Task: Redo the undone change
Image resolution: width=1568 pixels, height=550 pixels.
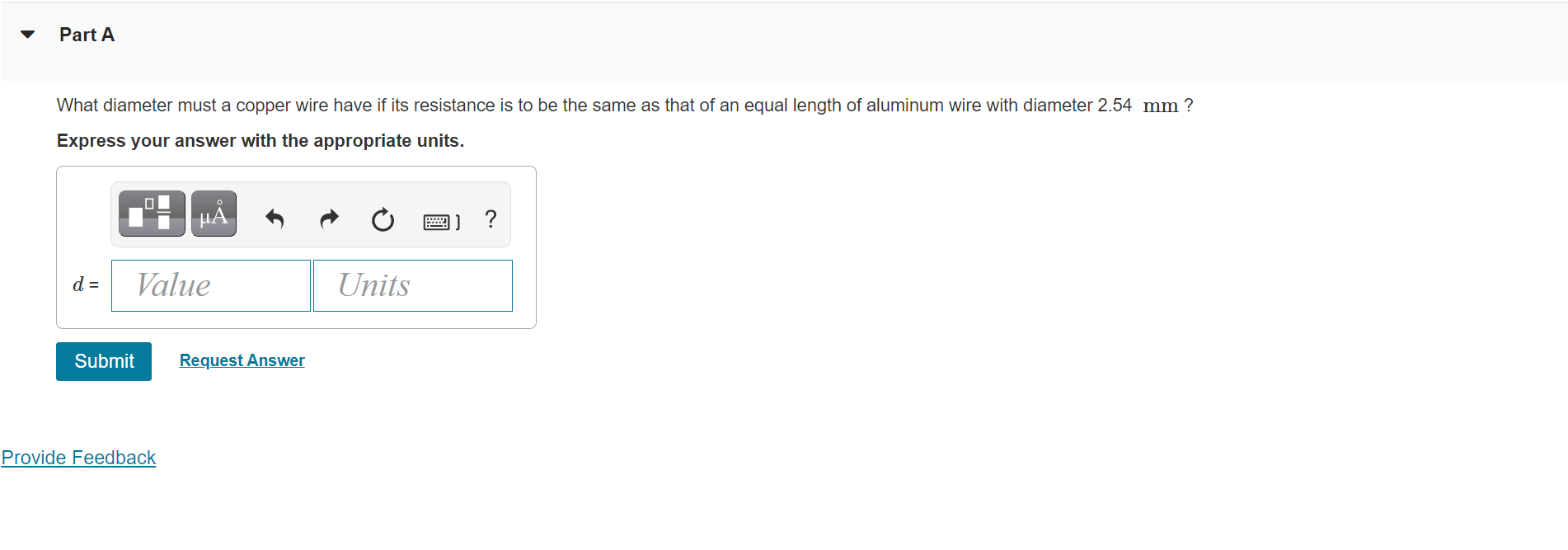Action: (x=328, y=219)
